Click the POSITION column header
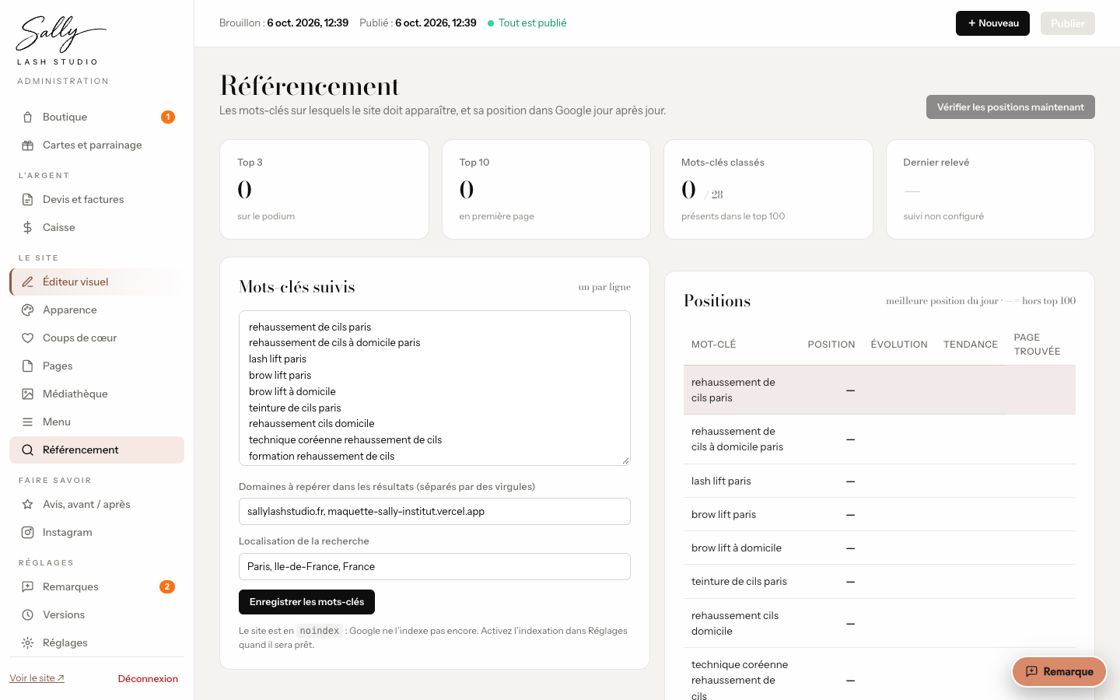The height and width of the screenshot is (700, 1120). point(831,344)
